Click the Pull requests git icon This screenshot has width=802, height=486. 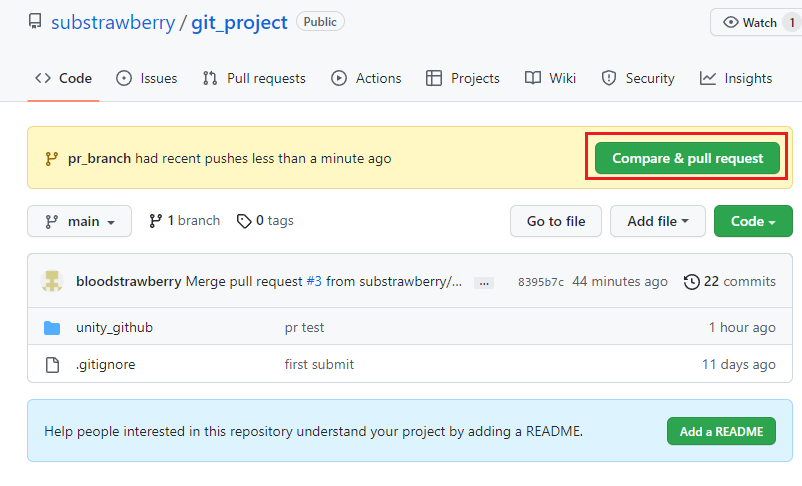click(210, 78)
